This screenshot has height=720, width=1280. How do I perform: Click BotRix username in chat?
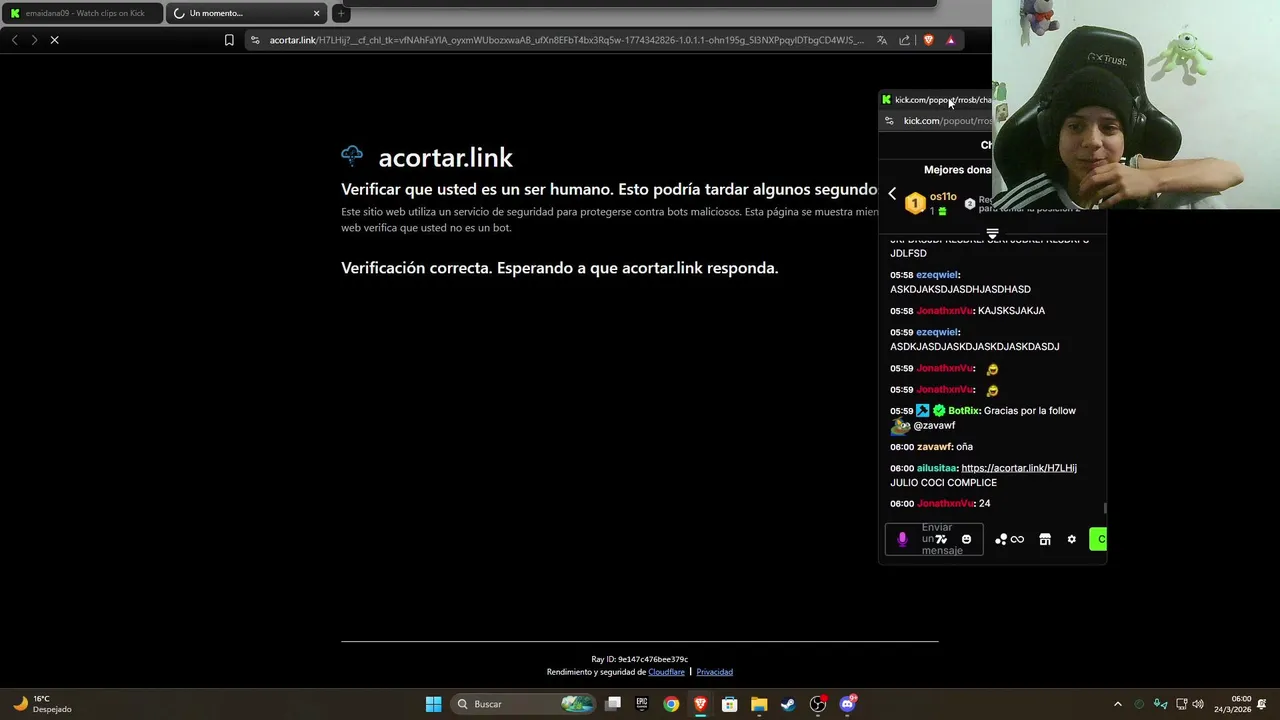pos(963,411)
